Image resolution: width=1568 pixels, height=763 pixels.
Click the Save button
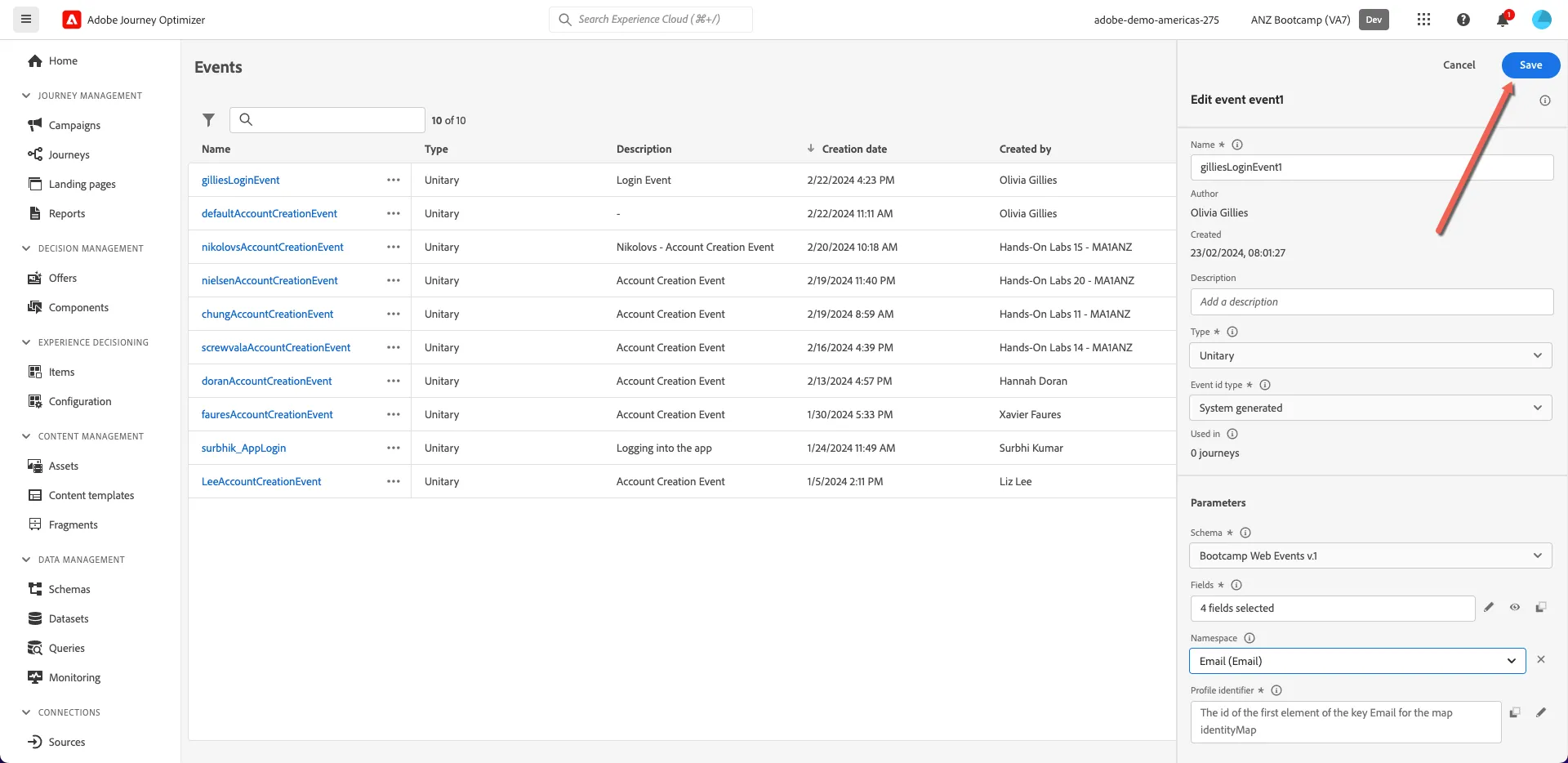(1530, 65)
